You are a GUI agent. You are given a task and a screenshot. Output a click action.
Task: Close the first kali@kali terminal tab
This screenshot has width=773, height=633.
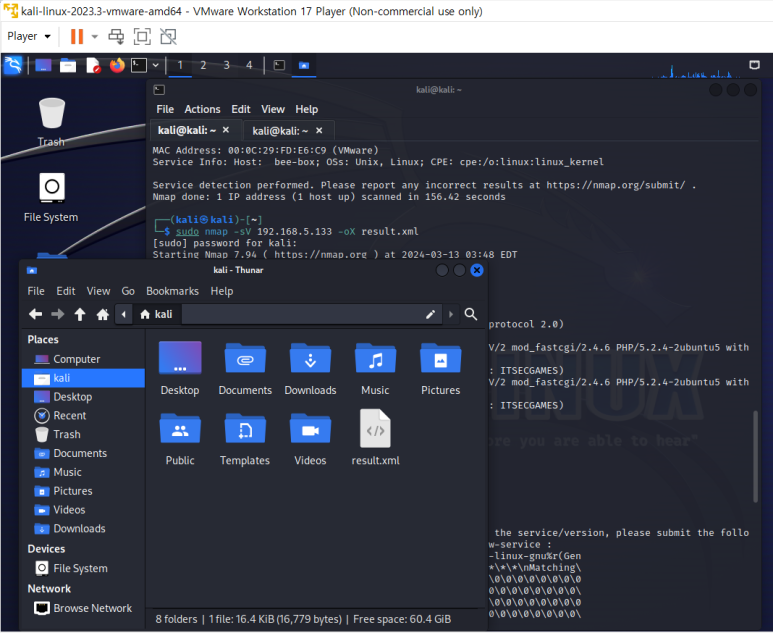(x=226, y=130)
